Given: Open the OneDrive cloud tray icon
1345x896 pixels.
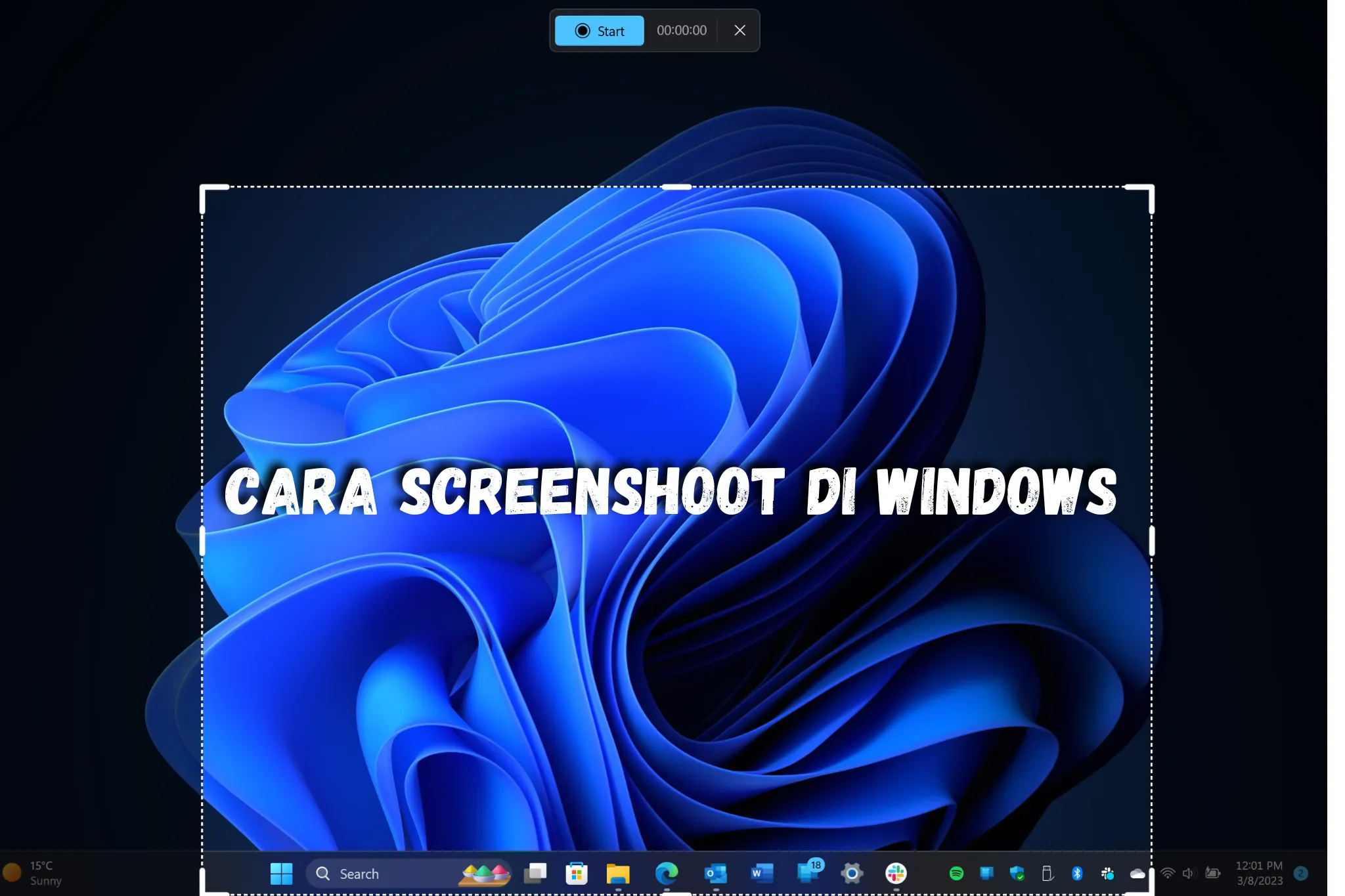Looking at the screenshot, I should click(x=1137, y=874).
